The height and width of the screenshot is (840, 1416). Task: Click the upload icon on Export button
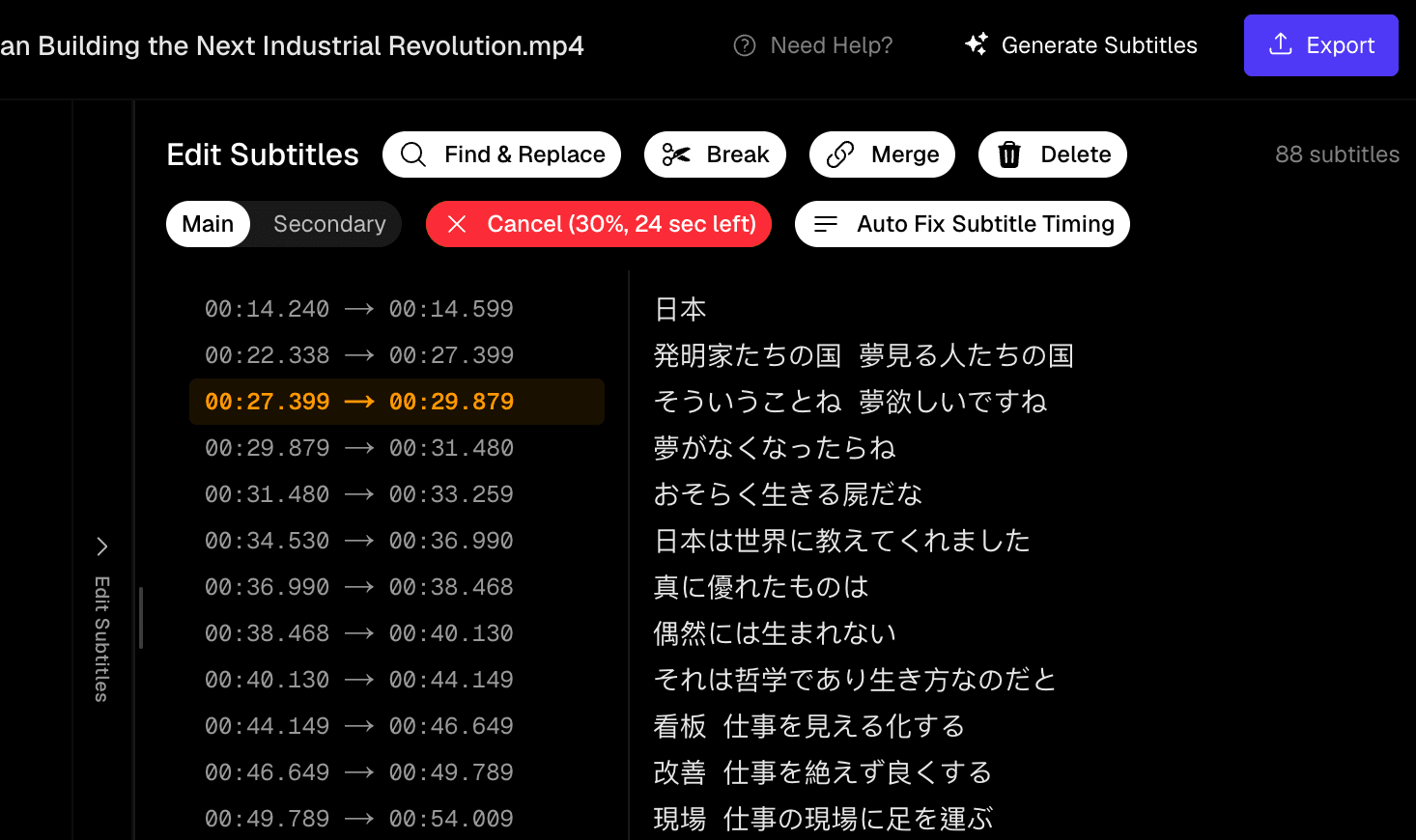click(1281, 44)
